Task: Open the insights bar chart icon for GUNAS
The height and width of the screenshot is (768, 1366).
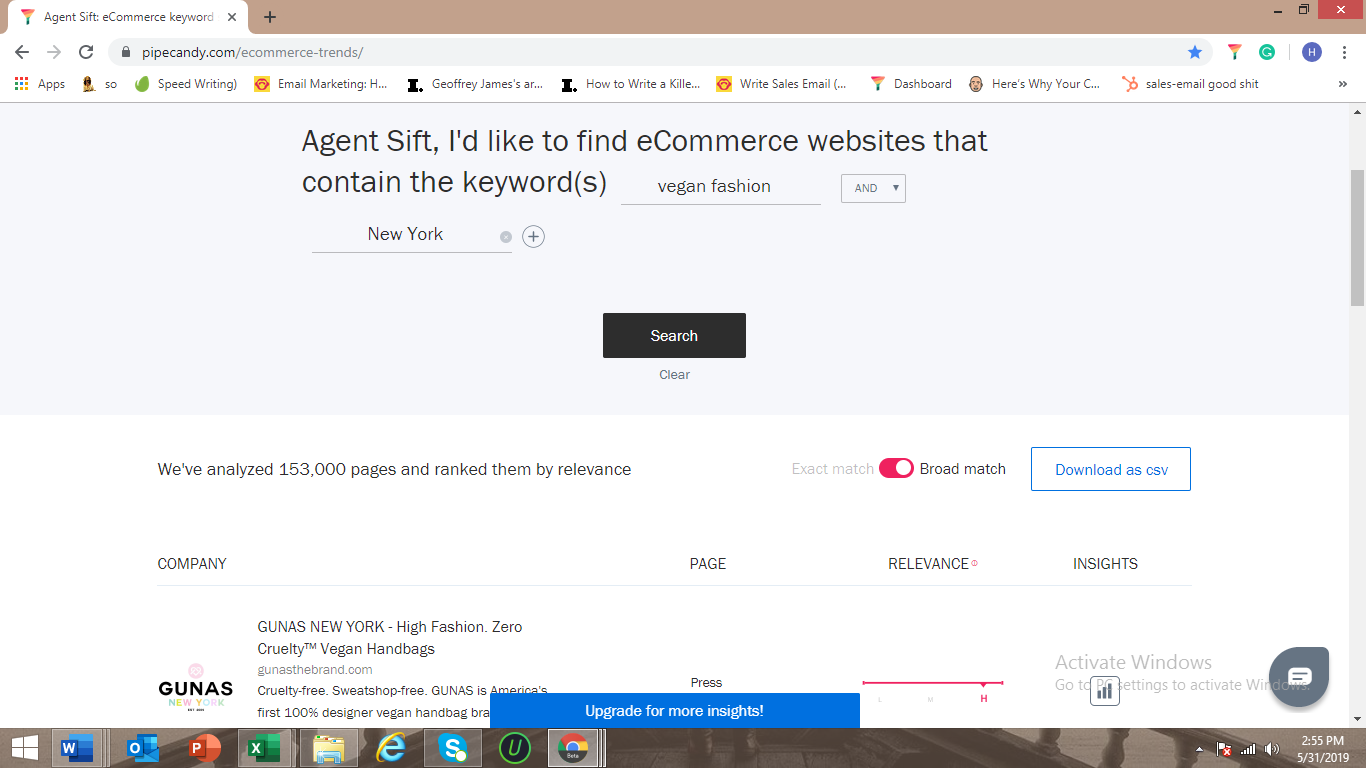Action: 1105,691
